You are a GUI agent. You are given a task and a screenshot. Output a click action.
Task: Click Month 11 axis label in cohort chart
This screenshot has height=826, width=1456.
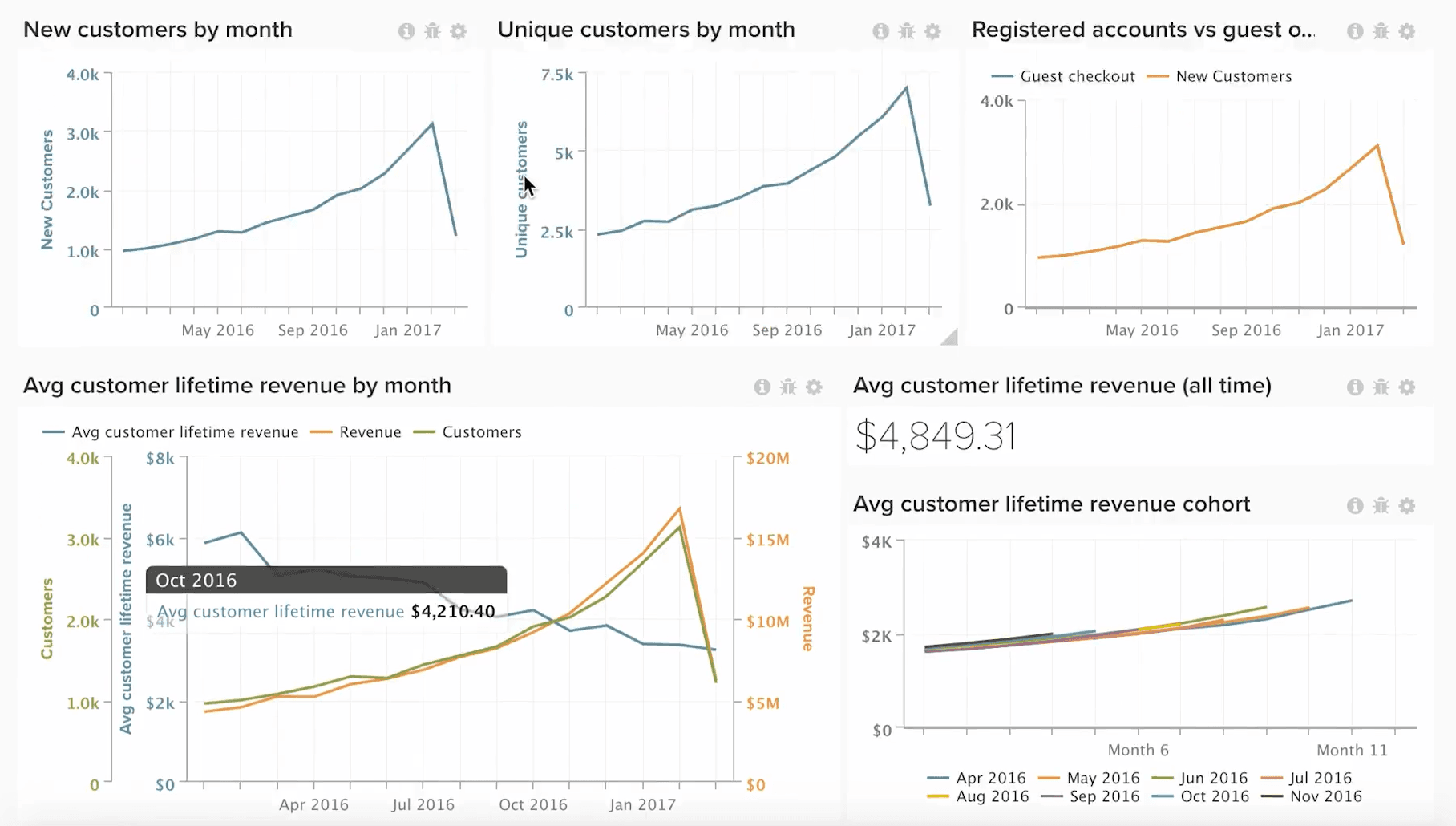click(x=1352, y=751)
